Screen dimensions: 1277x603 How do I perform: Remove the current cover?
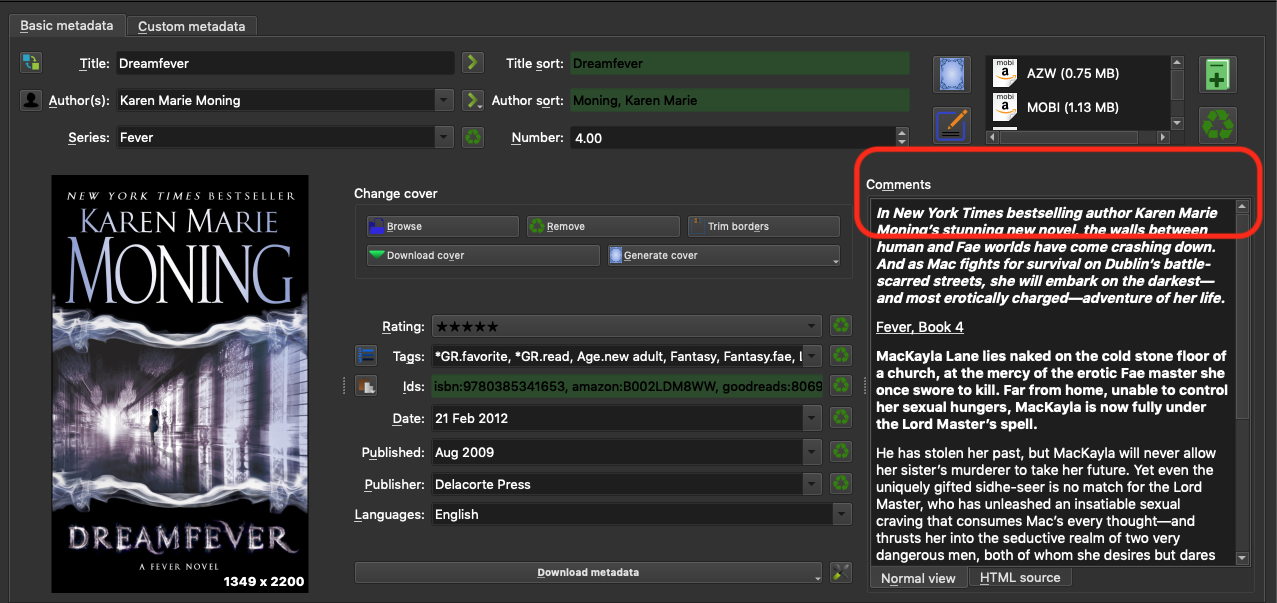[603, 227]
